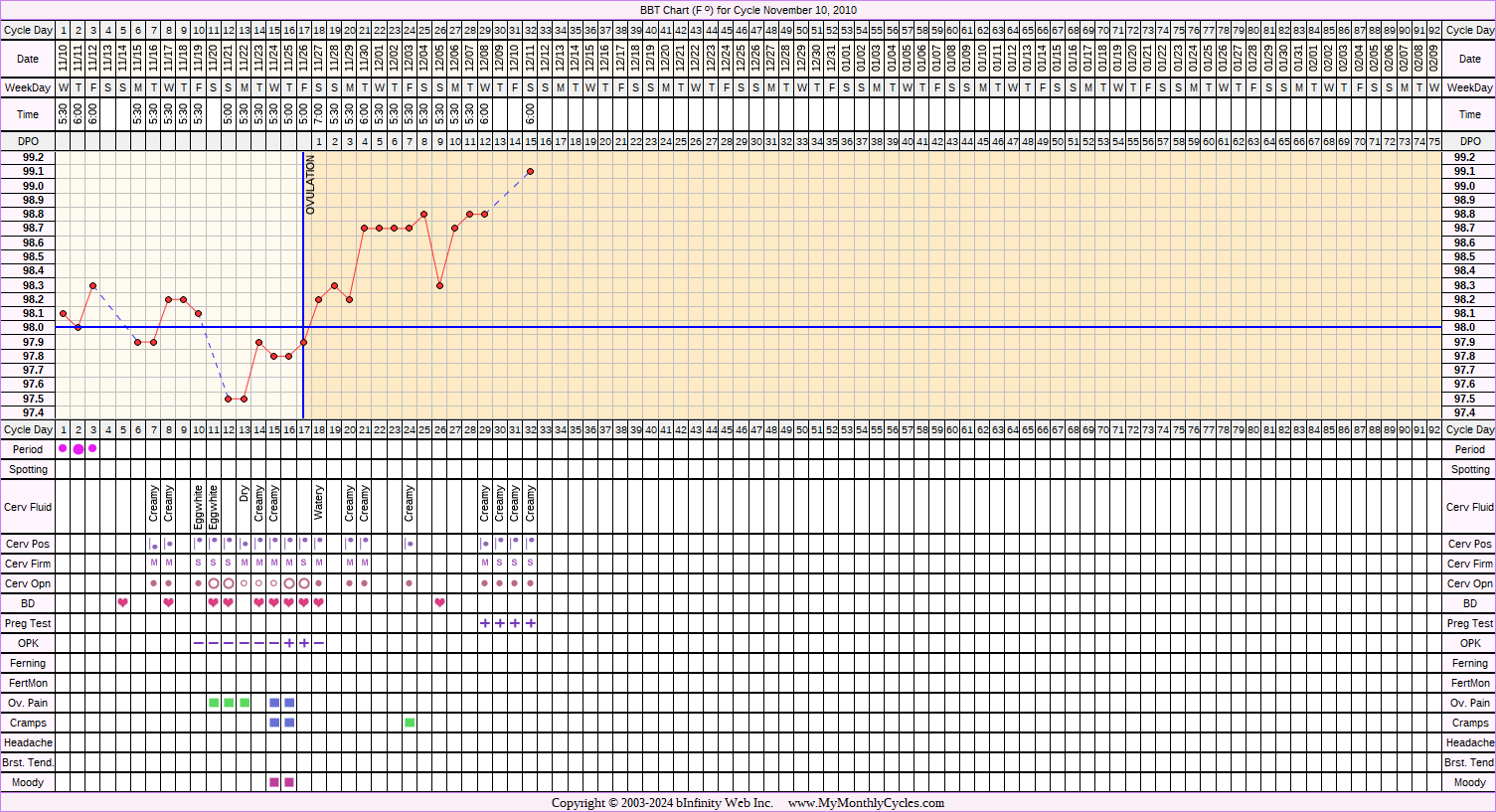1496x812 pixels.
Task: Click large Cerv Opn circle on day 11
Action: [214, 583]
